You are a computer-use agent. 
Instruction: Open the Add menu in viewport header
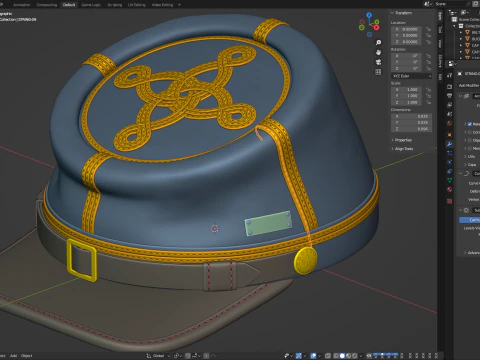click(x=13, y=356)
